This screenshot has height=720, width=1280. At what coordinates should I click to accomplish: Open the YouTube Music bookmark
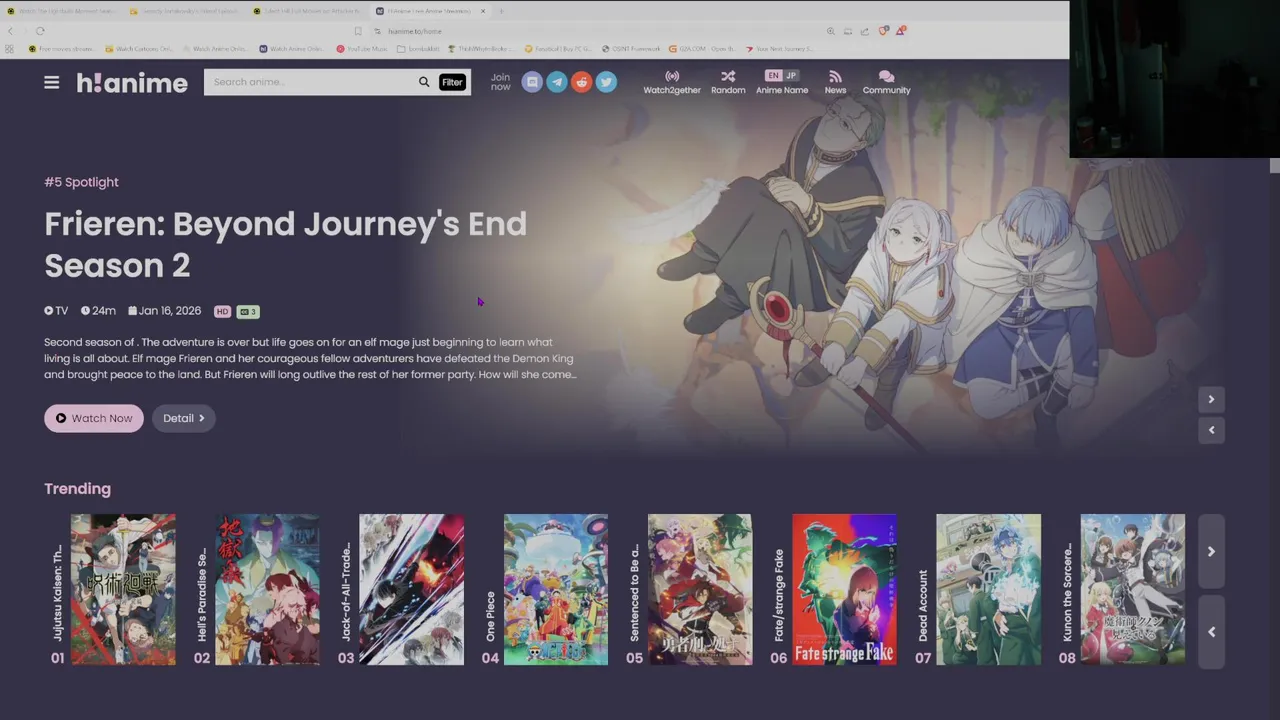click(362, 49)
